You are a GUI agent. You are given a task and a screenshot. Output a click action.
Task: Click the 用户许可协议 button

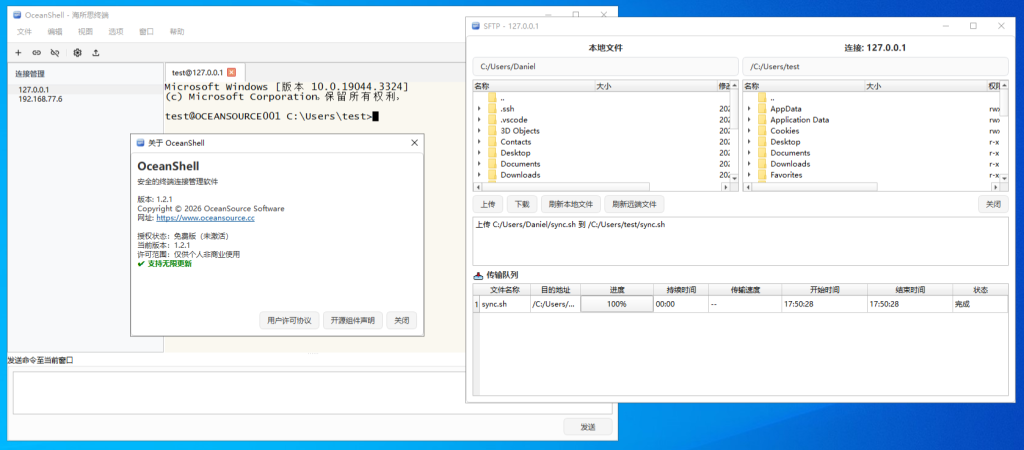pyautogui.click(x=289, y=321)
